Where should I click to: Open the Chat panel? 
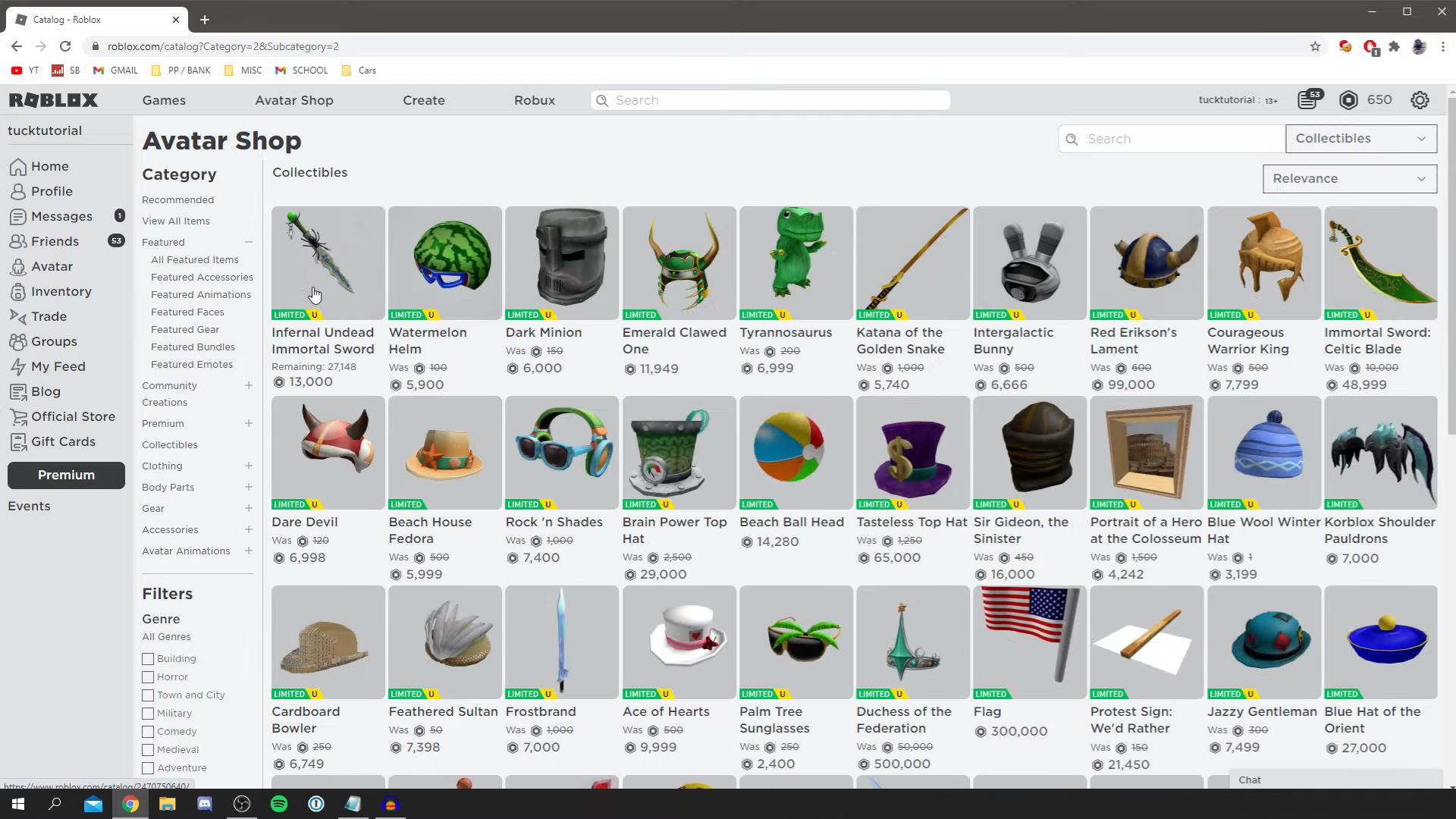point(1336,780)
